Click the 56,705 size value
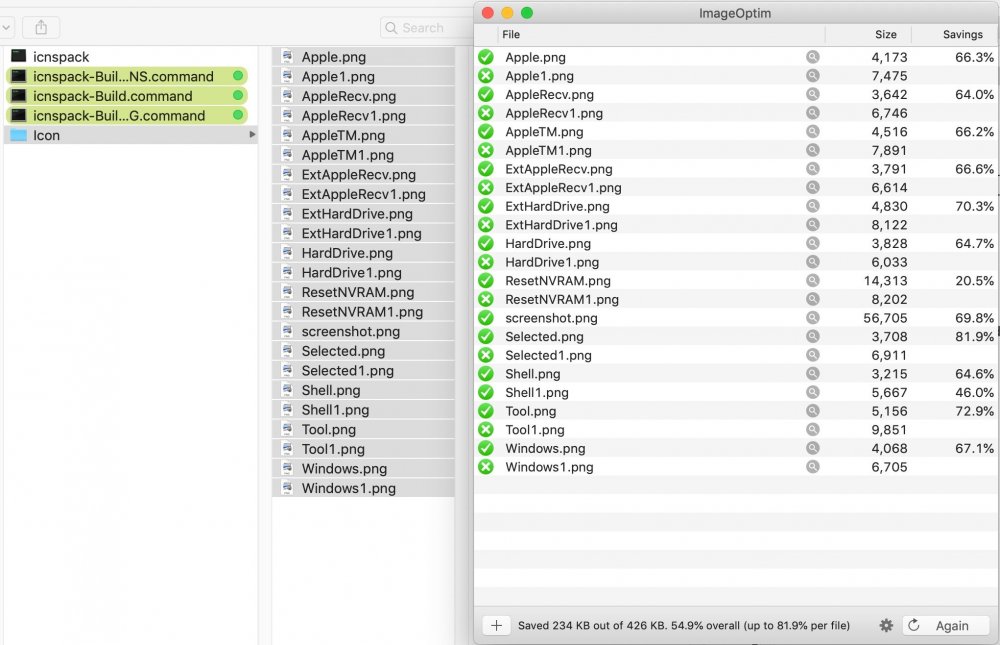The height and width of the screenshot is (645, 1000). [x=885, y=318]
